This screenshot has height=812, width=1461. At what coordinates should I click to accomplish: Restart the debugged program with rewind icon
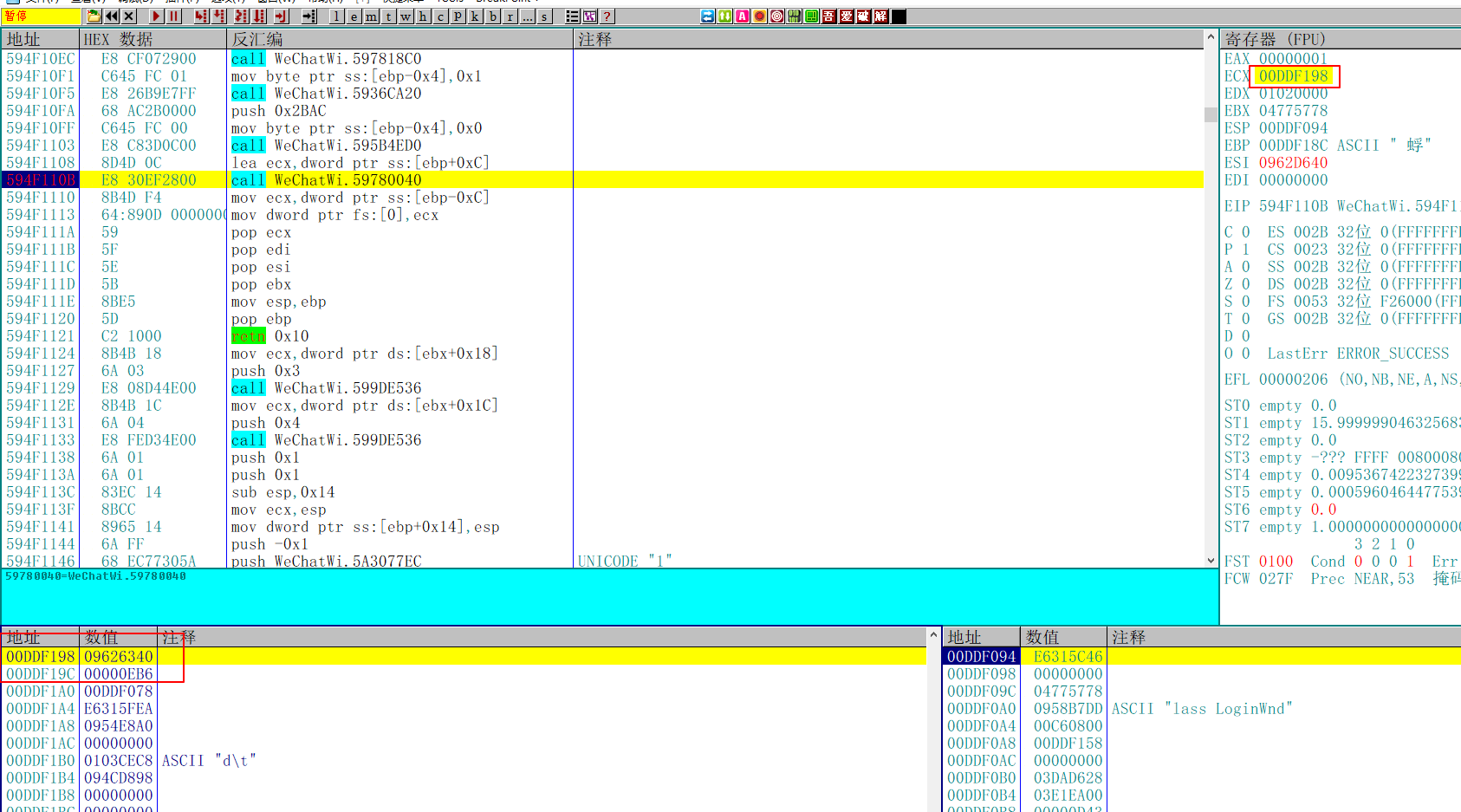click(x=112, y=16)
